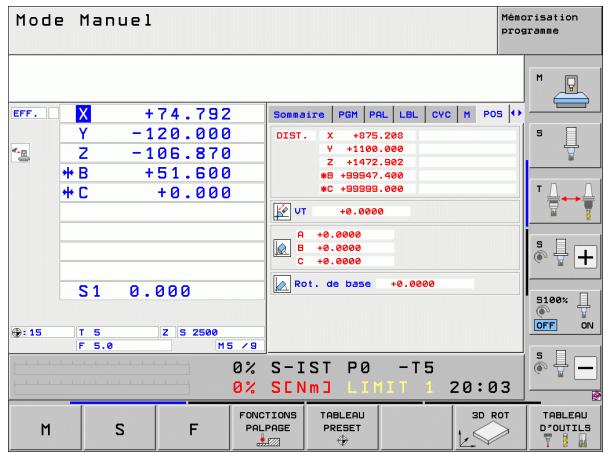Click the DIST. Y value +1100.000
The width and height of the screenshot is (609, 453).
[x=375, y=149]
